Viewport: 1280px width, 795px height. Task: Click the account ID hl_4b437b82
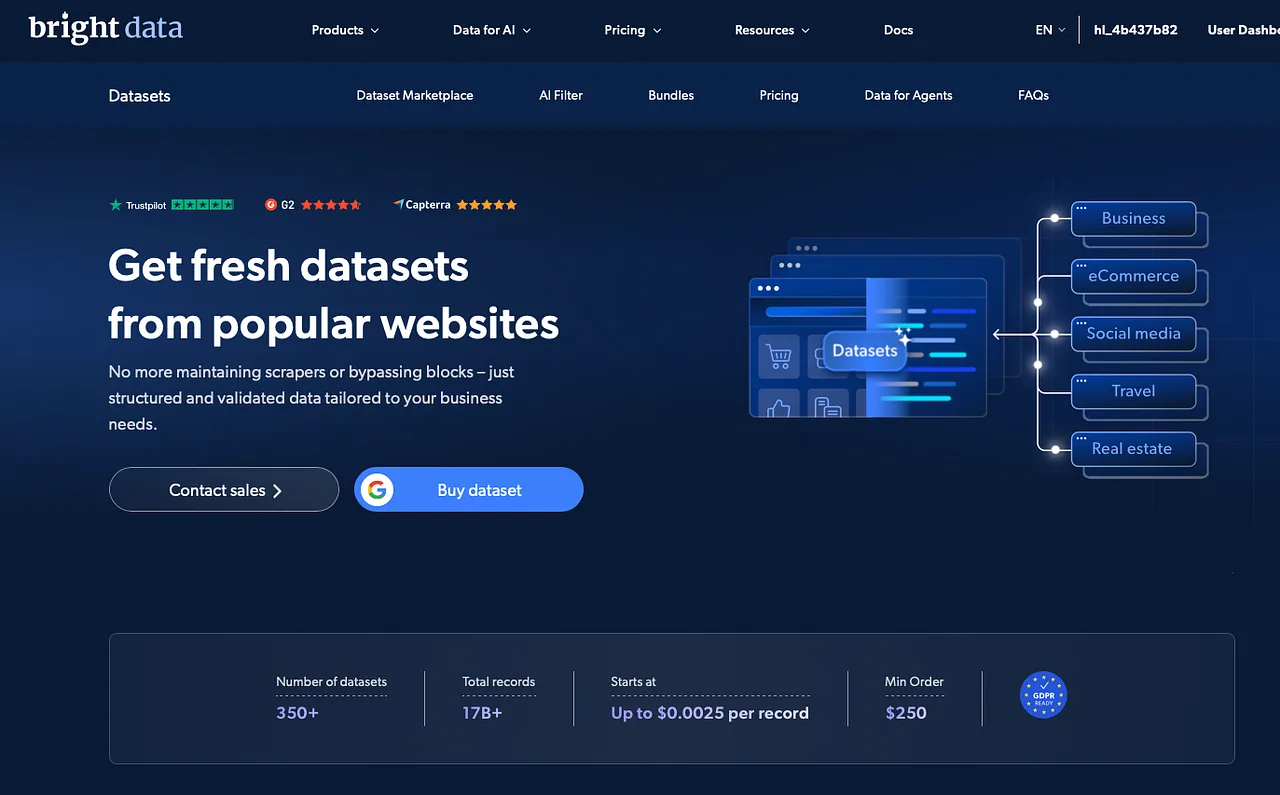pos(1135,30)
